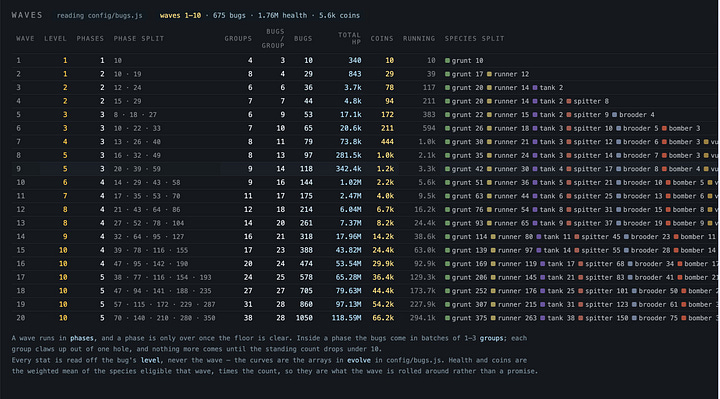Click the 118.59M total HP cell

346,318
